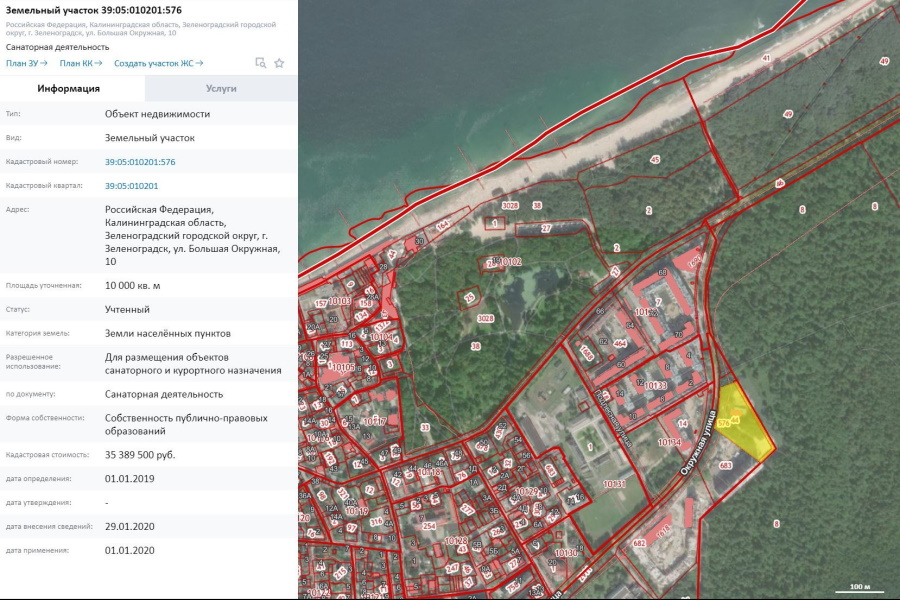Click parcel 45 near the beach
This screenshot has height=600, width=900.
coord(655,159)
